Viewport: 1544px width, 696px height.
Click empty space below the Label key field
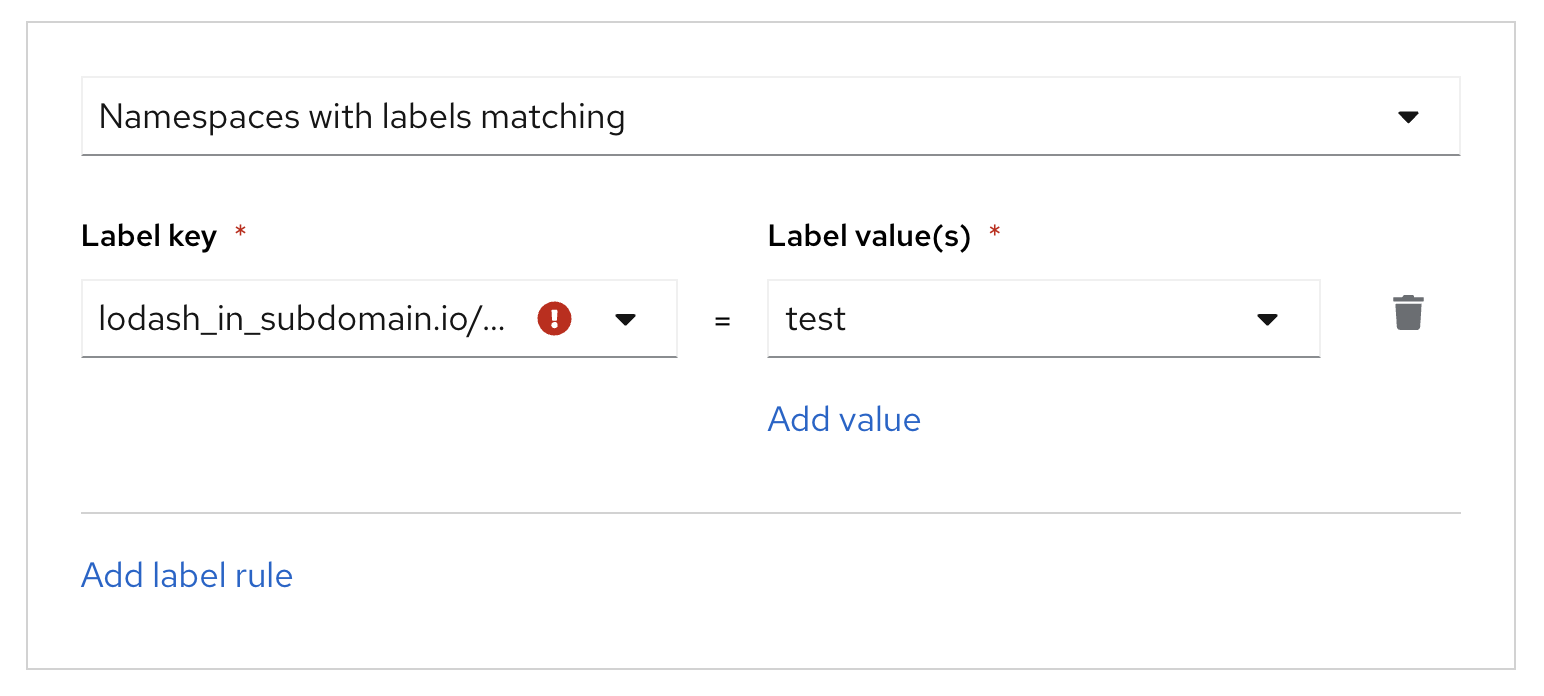click(379, 430)
